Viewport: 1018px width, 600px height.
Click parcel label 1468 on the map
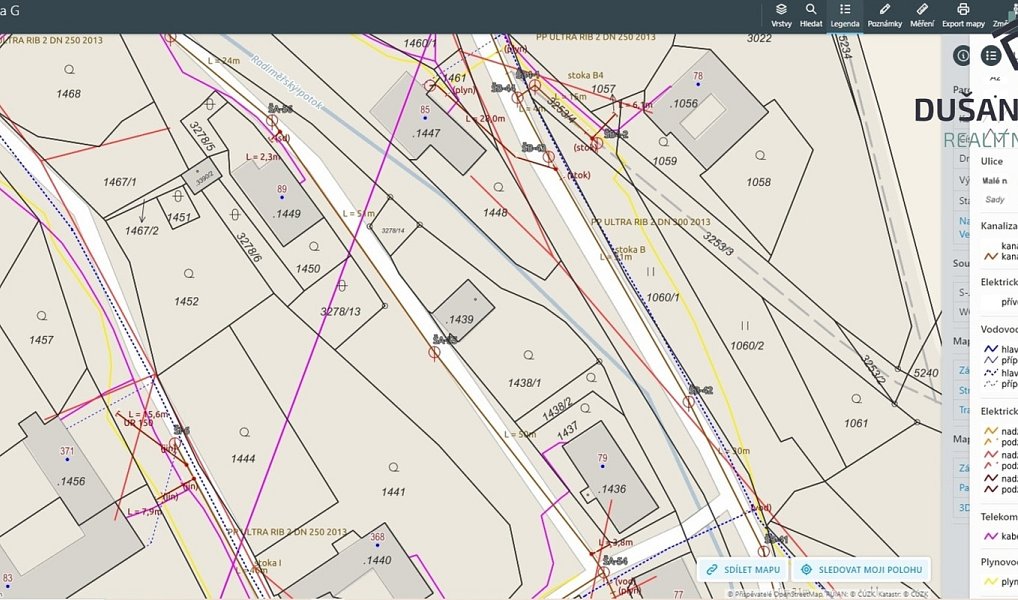68,94
